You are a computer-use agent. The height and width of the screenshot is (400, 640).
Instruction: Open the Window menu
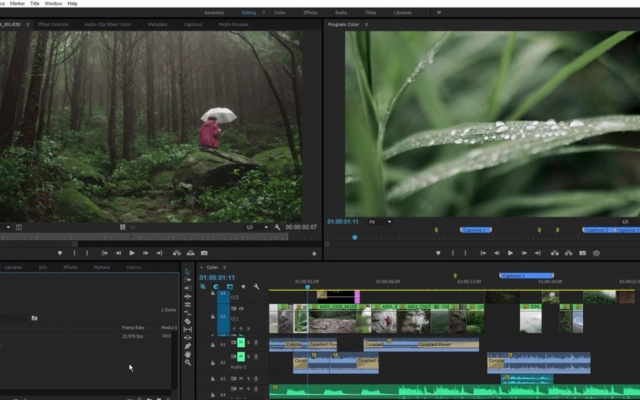pos(53,3)
